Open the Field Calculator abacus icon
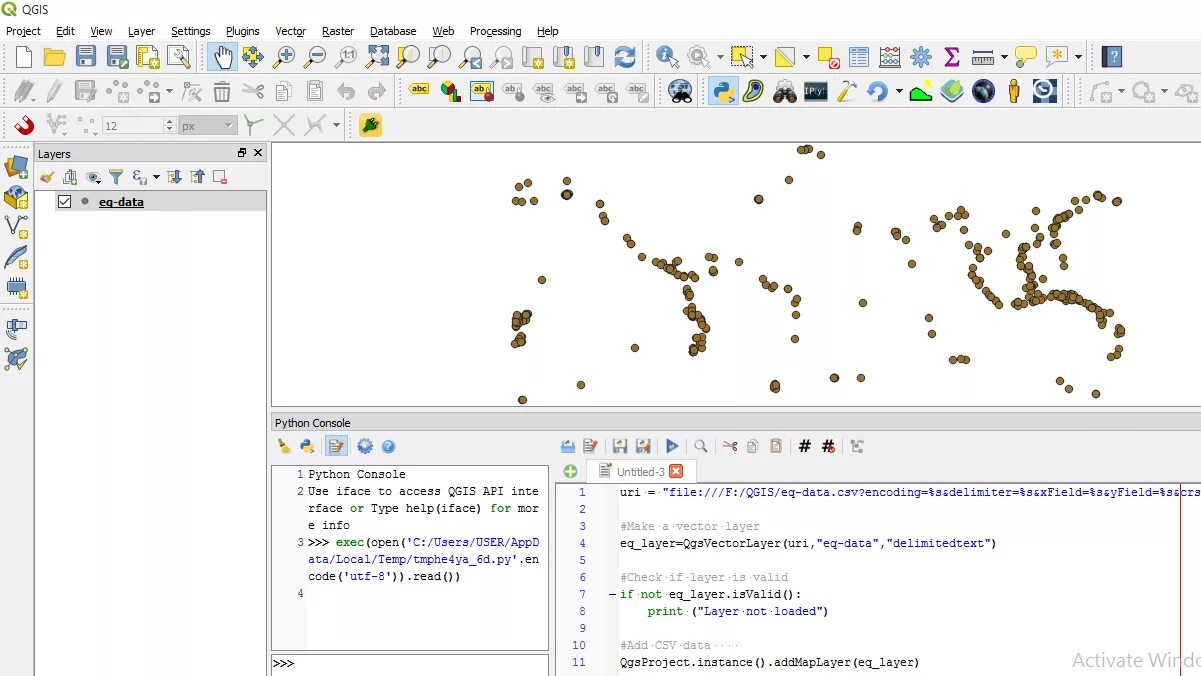The width and height of the screenshot is (1201, 676). (890, 57)
